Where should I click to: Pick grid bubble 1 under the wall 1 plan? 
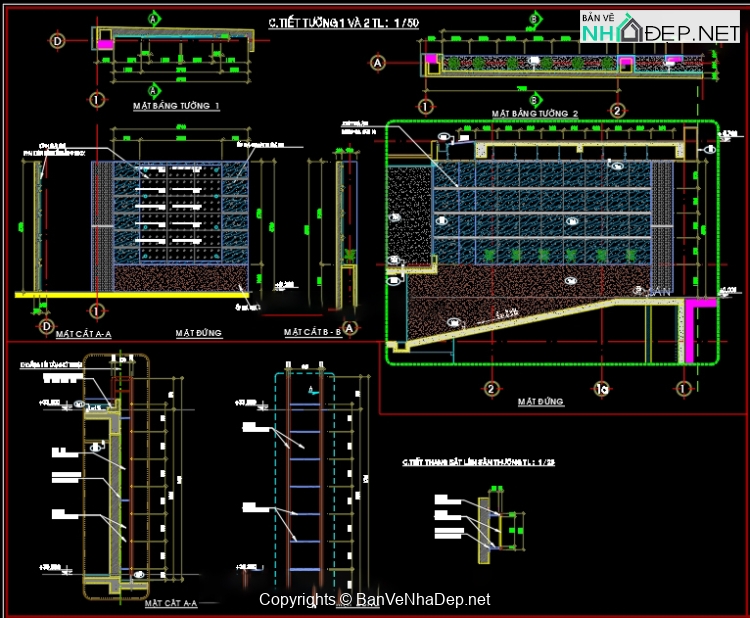tap(97, 99)
